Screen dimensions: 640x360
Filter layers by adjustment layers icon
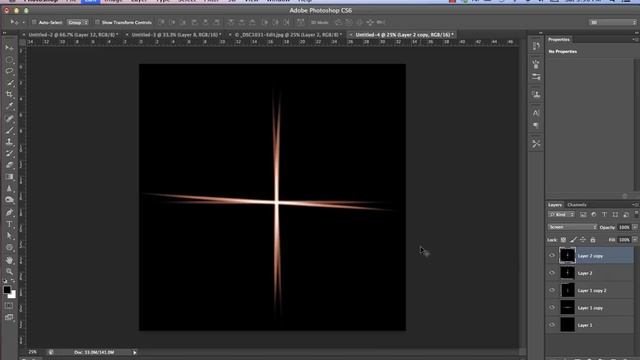click(593, 214)
